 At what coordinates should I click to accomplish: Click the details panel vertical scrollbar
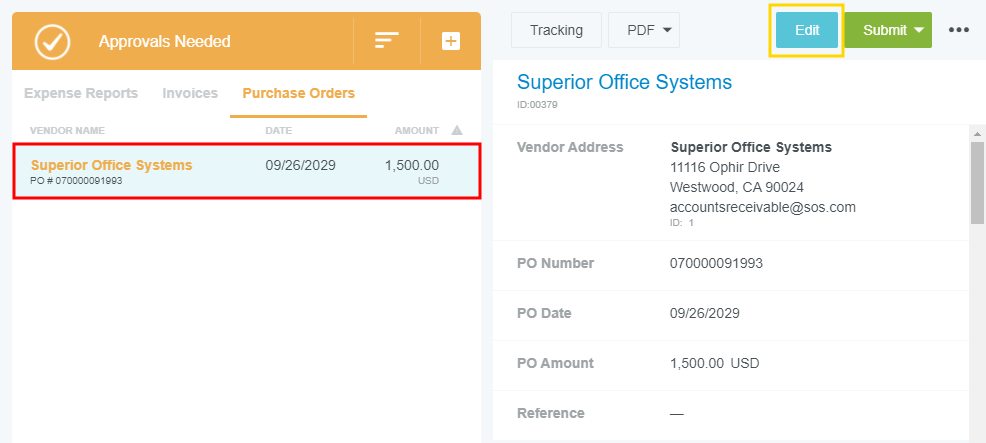tap(977, 182)
